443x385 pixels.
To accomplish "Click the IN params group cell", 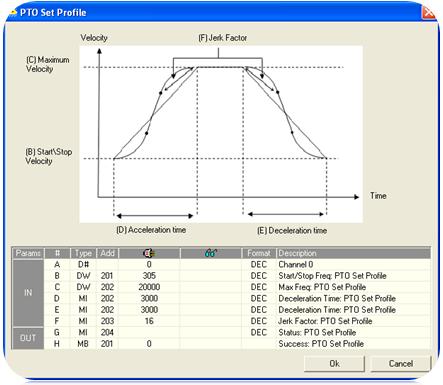I will (x=28, y=293).
